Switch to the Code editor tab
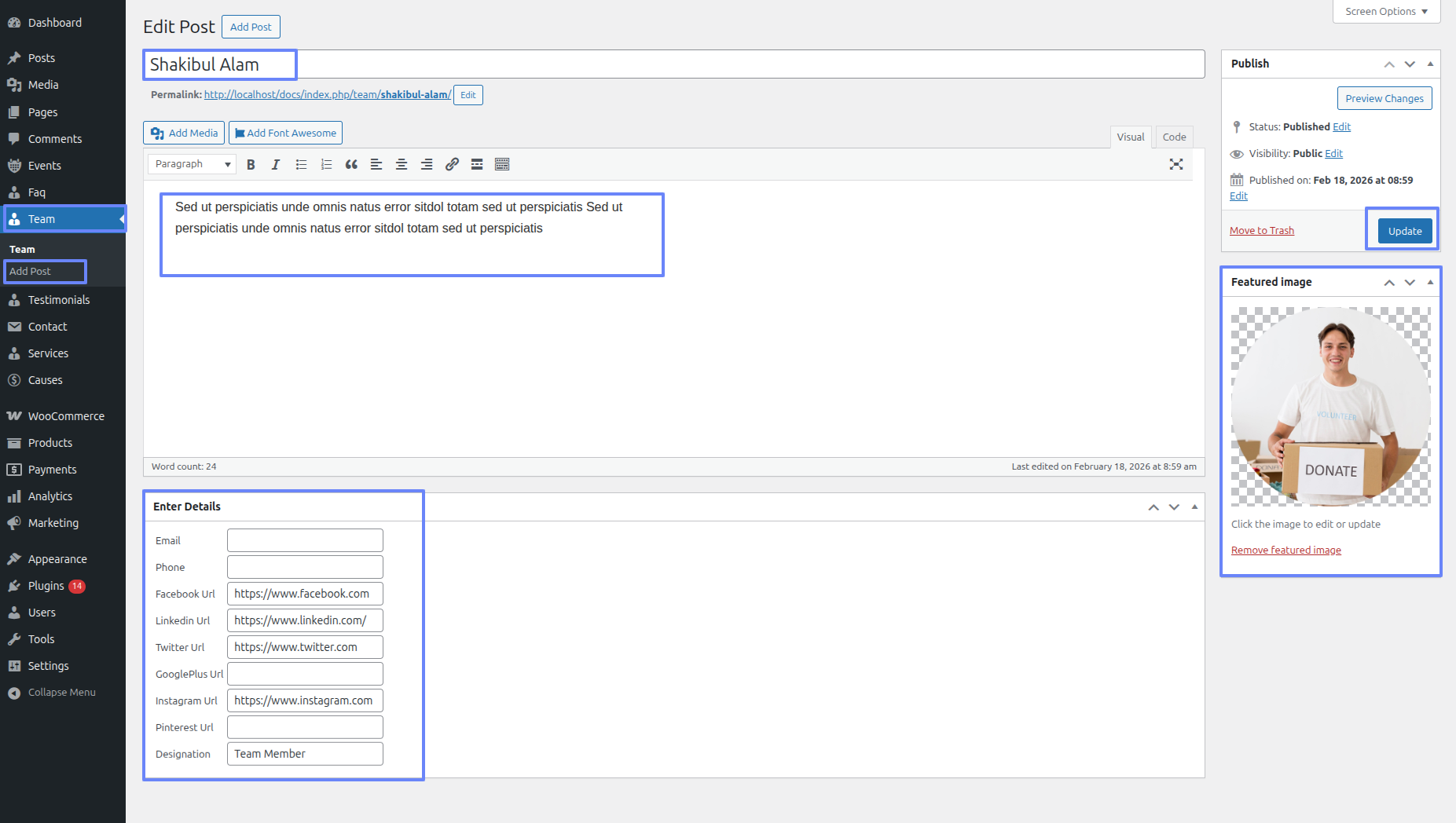Viewport: 1456px width, 823px height. [x=1174, y=137]
